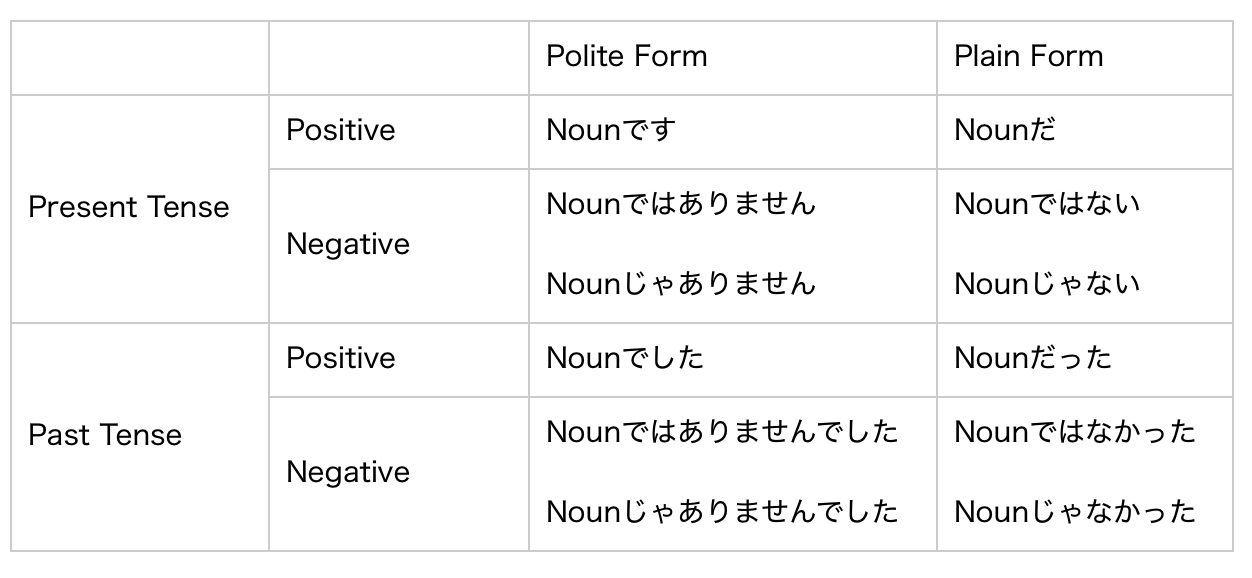
Task: Click the Nounじゃない text
Action: [x=1047, y=285]
